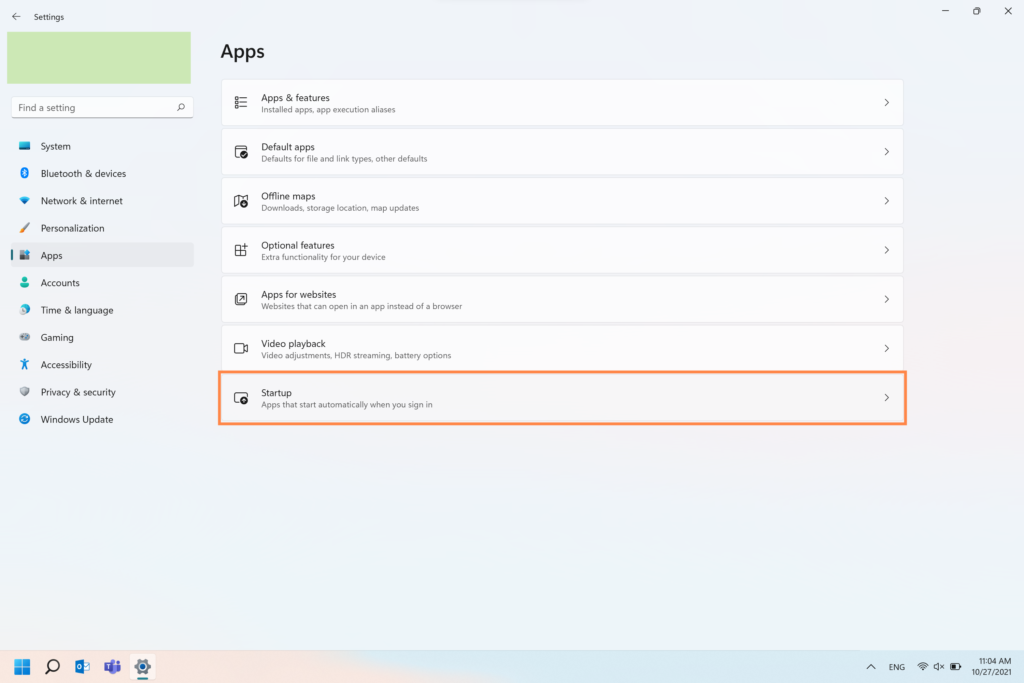Type in the Find a setting box
This screenshot has height=683, width=1024.
tap(92, 108)
